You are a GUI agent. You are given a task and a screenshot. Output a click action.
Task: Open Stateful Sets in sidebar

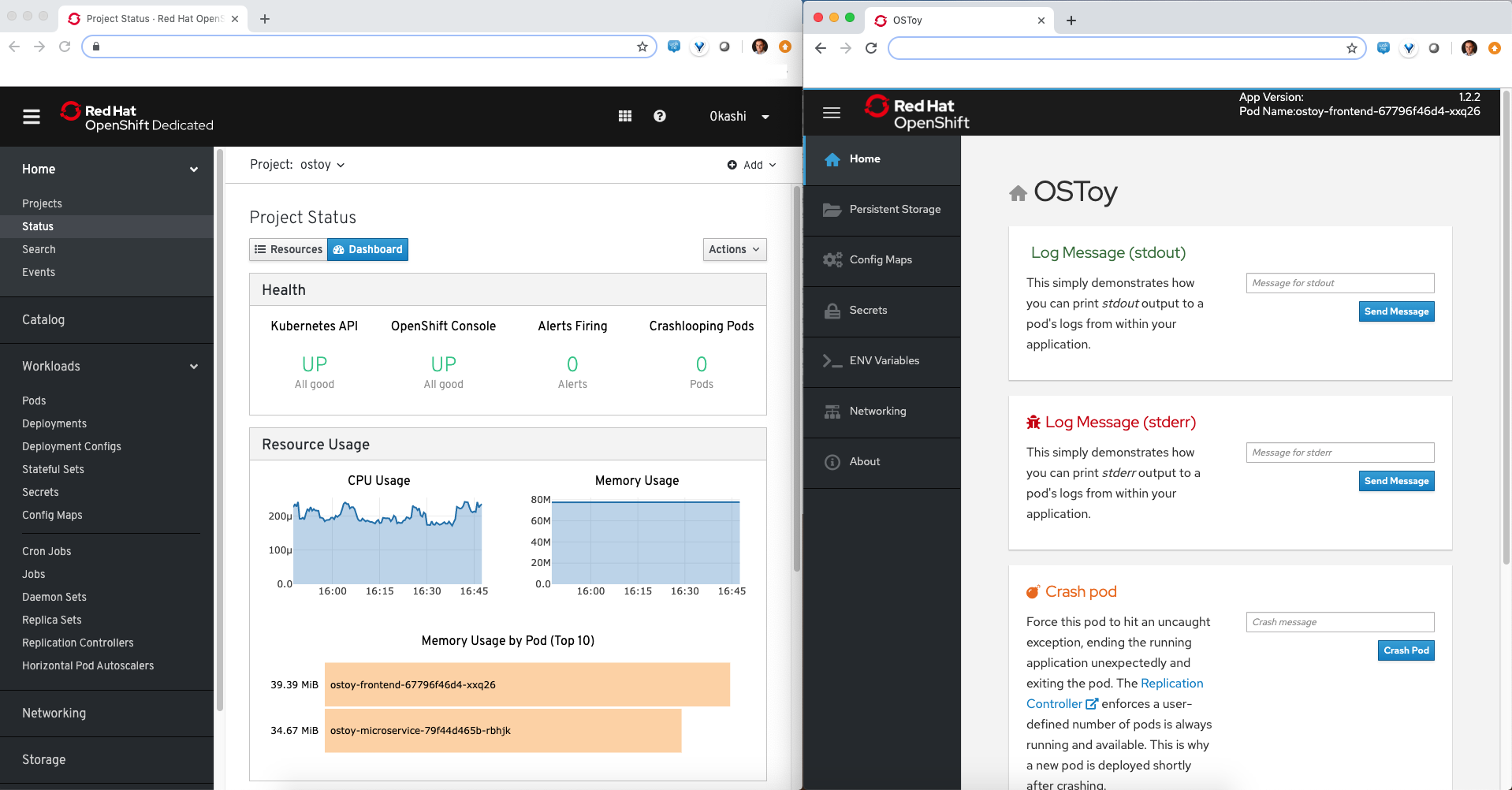click(53, 469)
